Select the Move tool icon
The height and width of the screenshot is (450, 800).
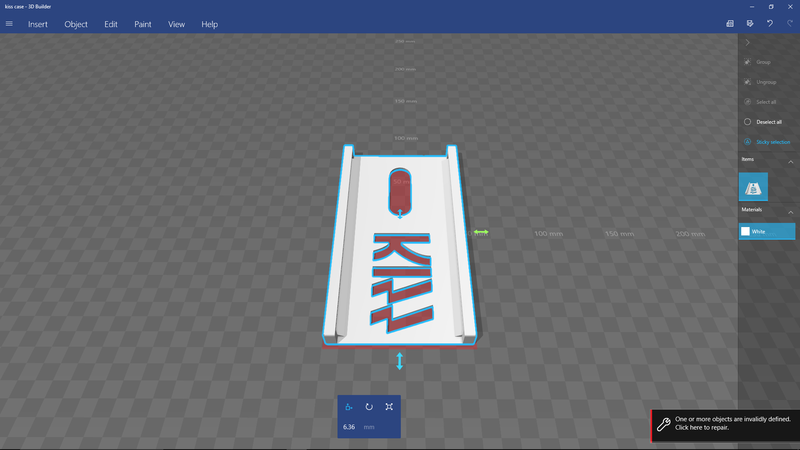click(348, 407)
